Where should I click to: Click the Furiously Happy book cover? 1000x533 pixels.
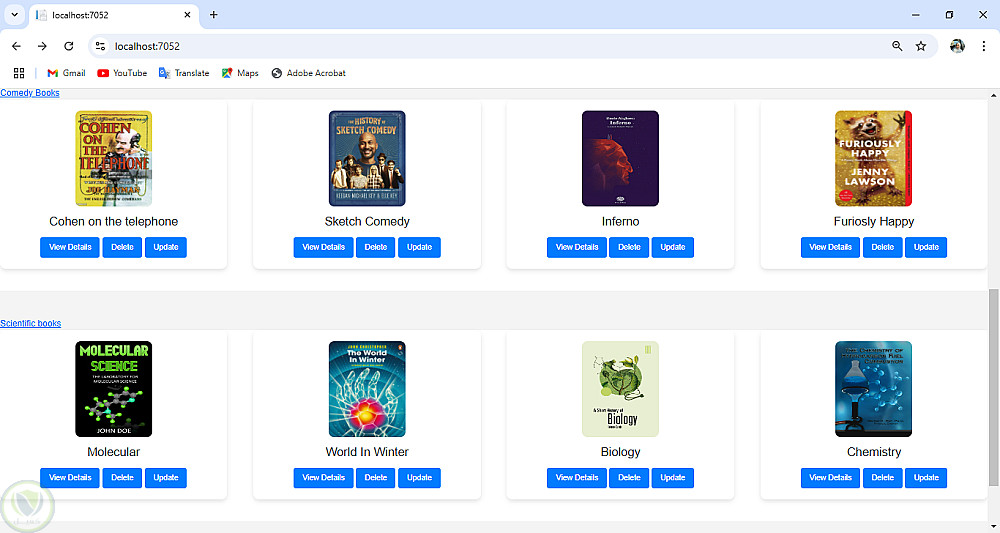tap(874, 159)
